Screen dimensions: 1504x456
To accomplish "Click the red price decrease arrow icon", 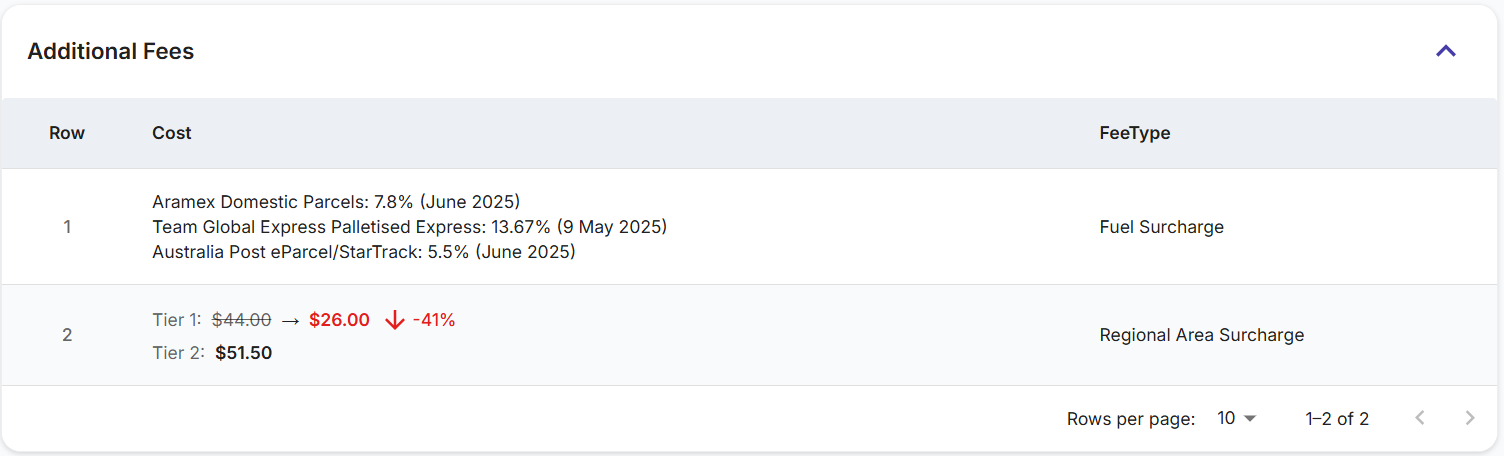I will [395, 320].
